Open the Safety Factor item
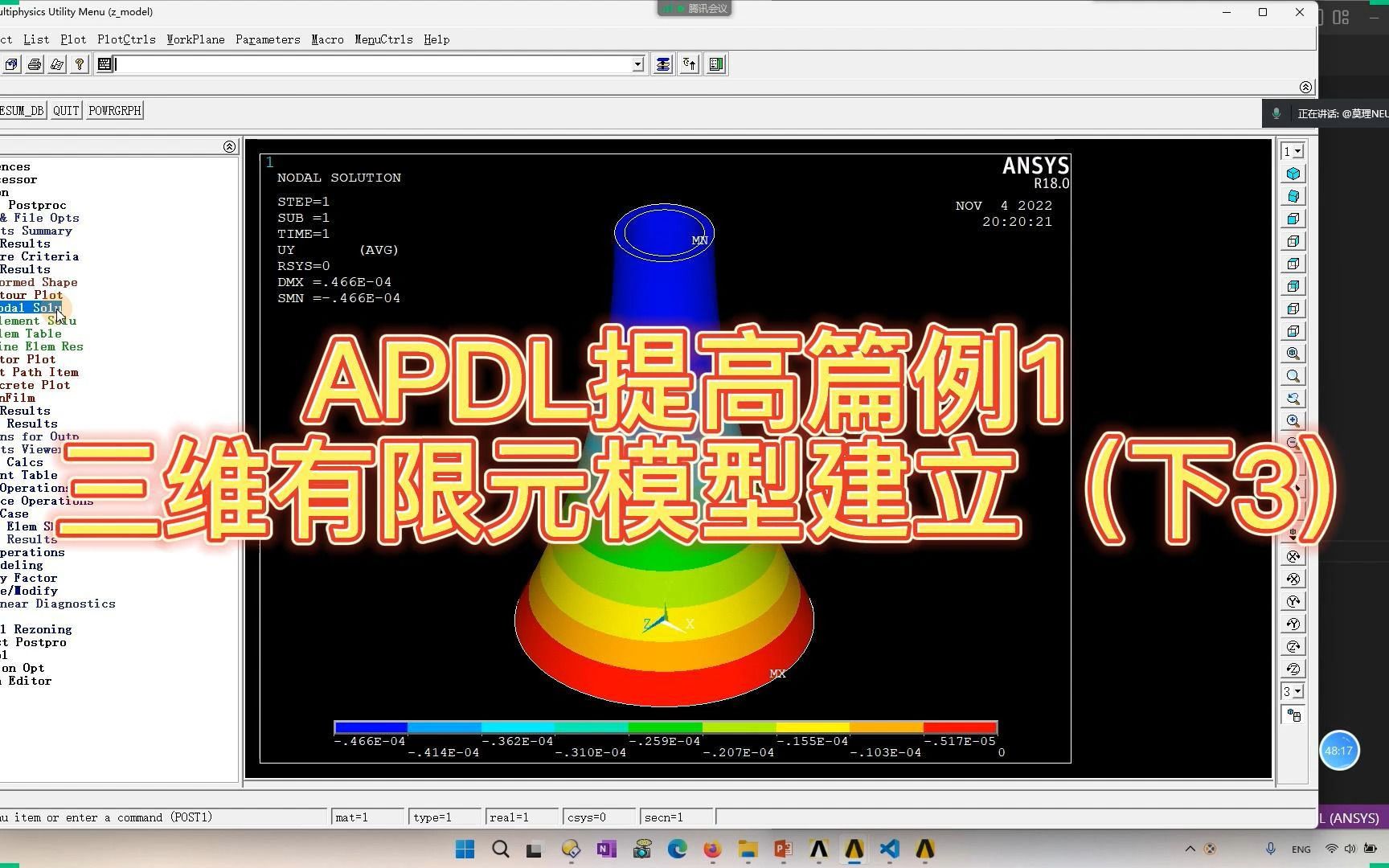This screenshot has width=1389, height=868. click(x=29, y=578)
